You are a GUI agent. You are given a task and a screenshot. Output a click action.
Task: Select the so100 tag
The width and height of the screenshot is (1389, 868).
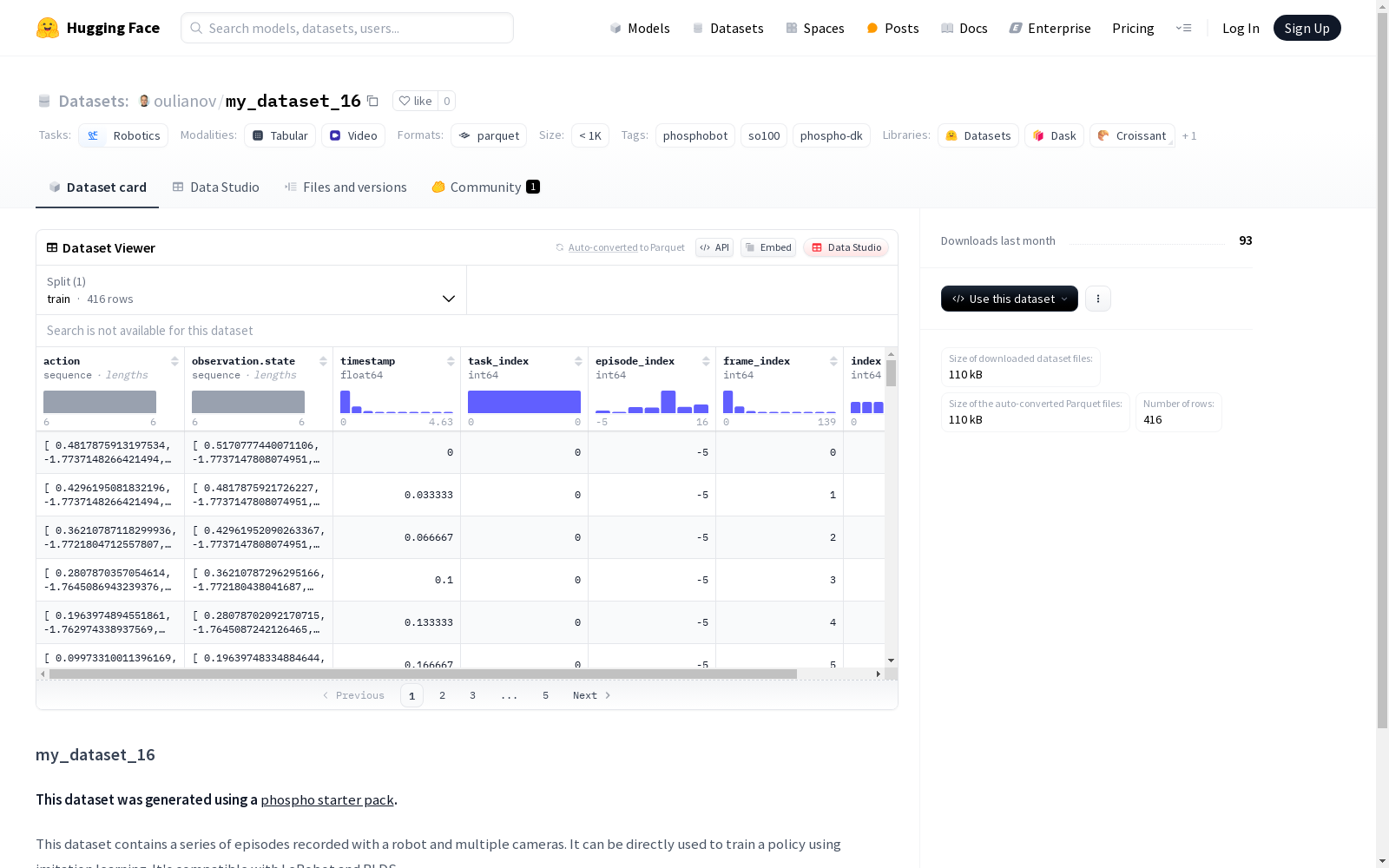click(x=764, y=135)
